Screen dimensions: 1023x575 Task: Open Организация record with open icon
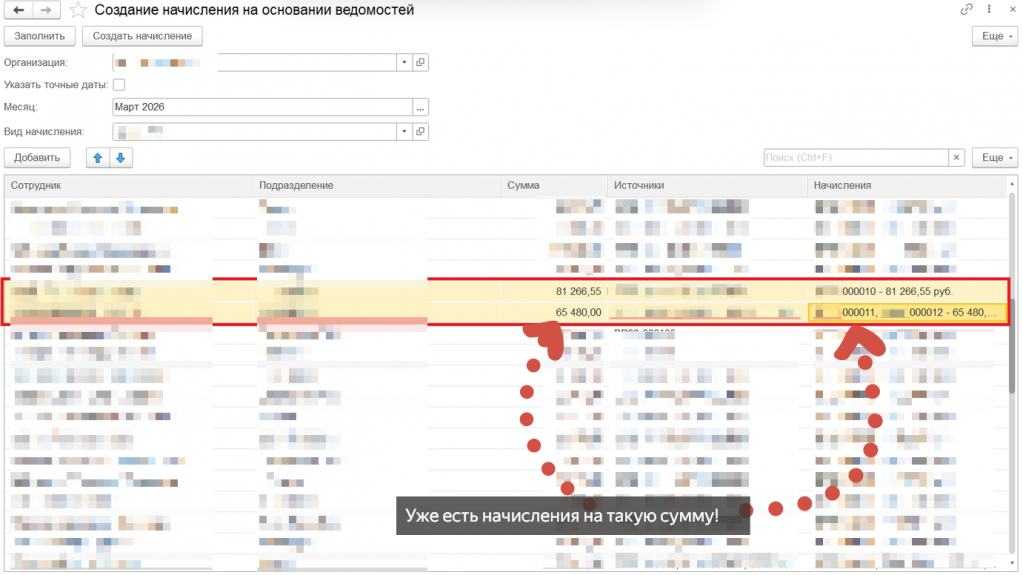click(420, 63)
